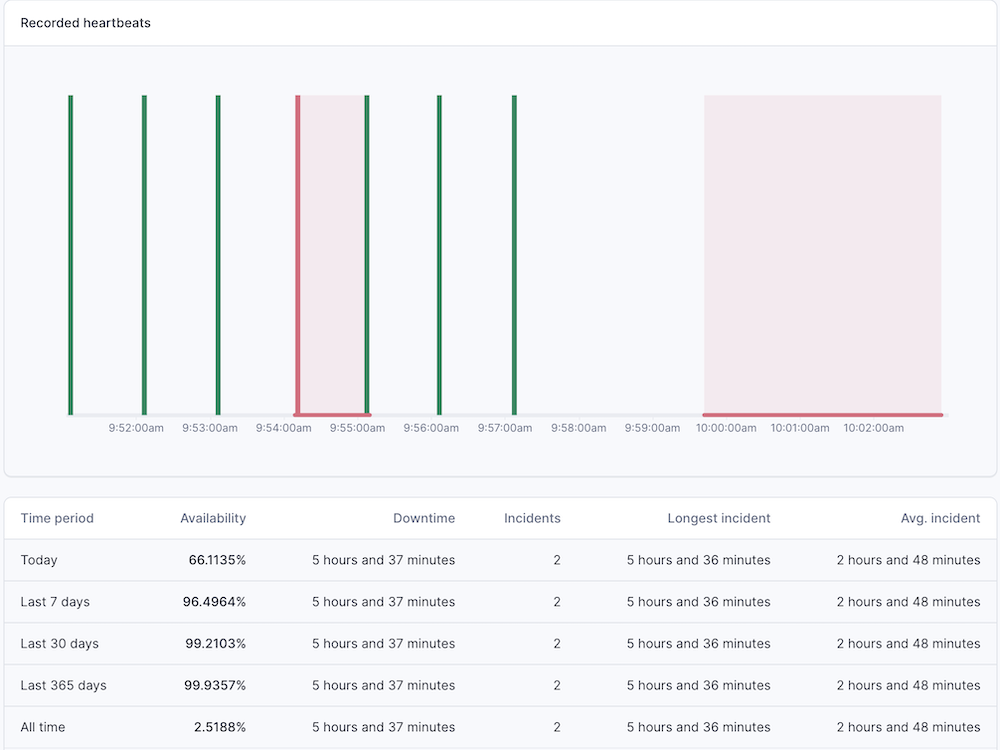This screenshot has height=750, width=1000.
Task: Click the green heartbeat bar just after 9:57:00am
Action: click(514, 255)
